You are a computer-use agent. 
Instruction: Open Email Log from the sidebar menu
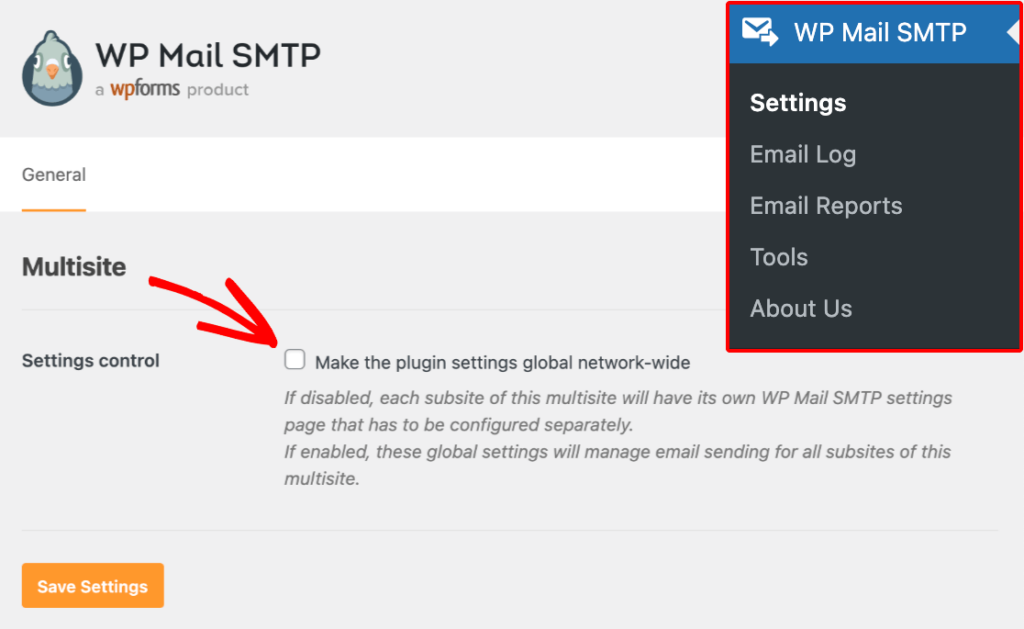(803, 154)
